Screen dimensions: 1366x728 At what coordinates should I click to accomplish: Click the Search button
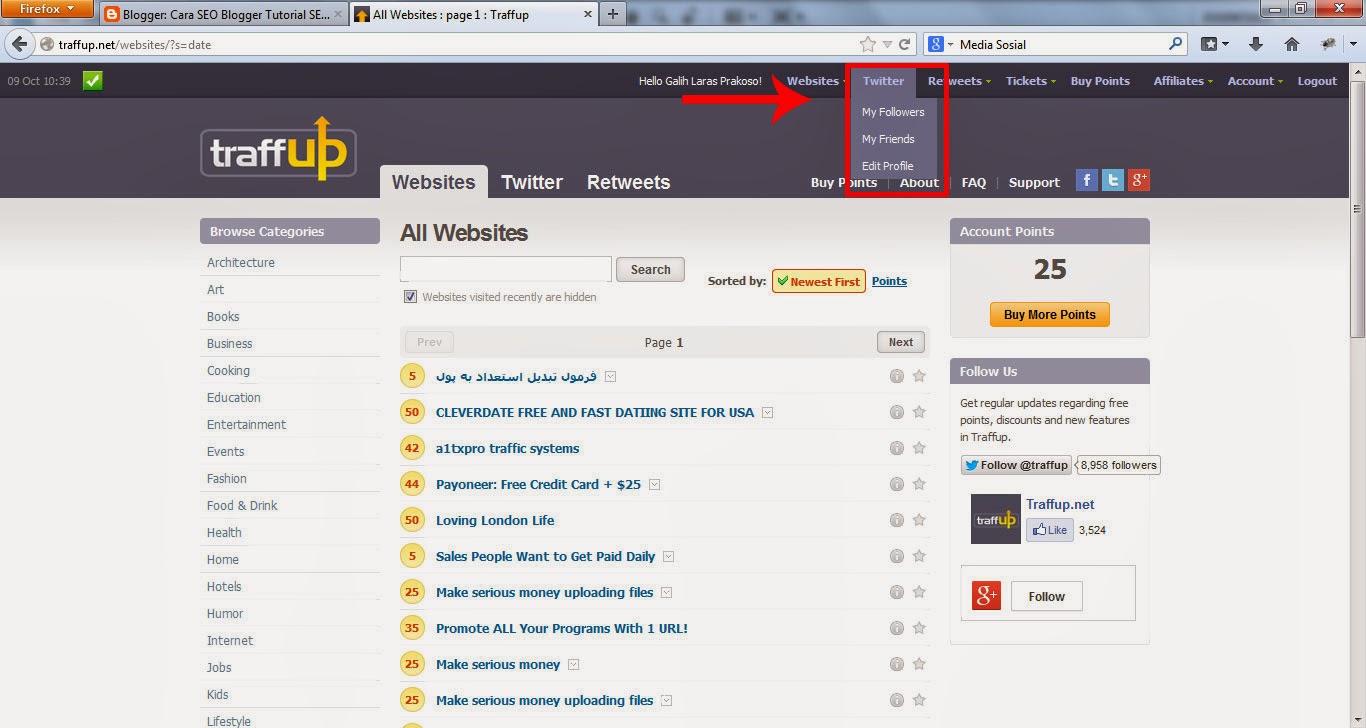[x=650, y=269]
